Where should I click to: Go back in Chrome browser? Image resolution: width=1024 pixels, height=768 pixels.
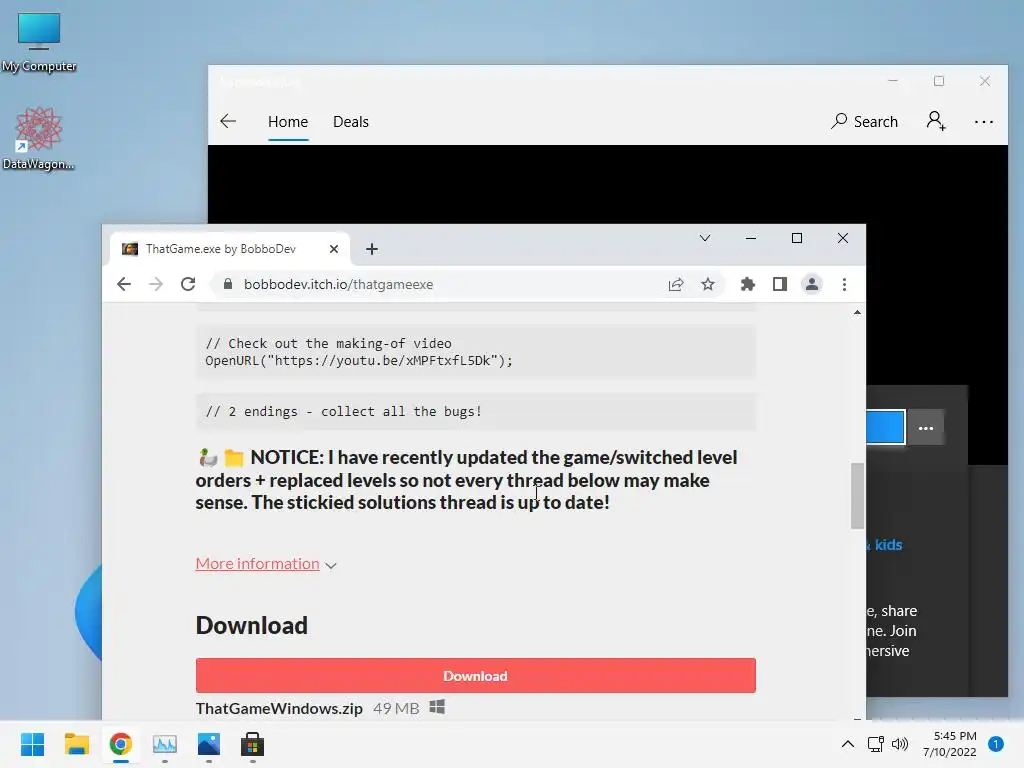coord(123,284)
